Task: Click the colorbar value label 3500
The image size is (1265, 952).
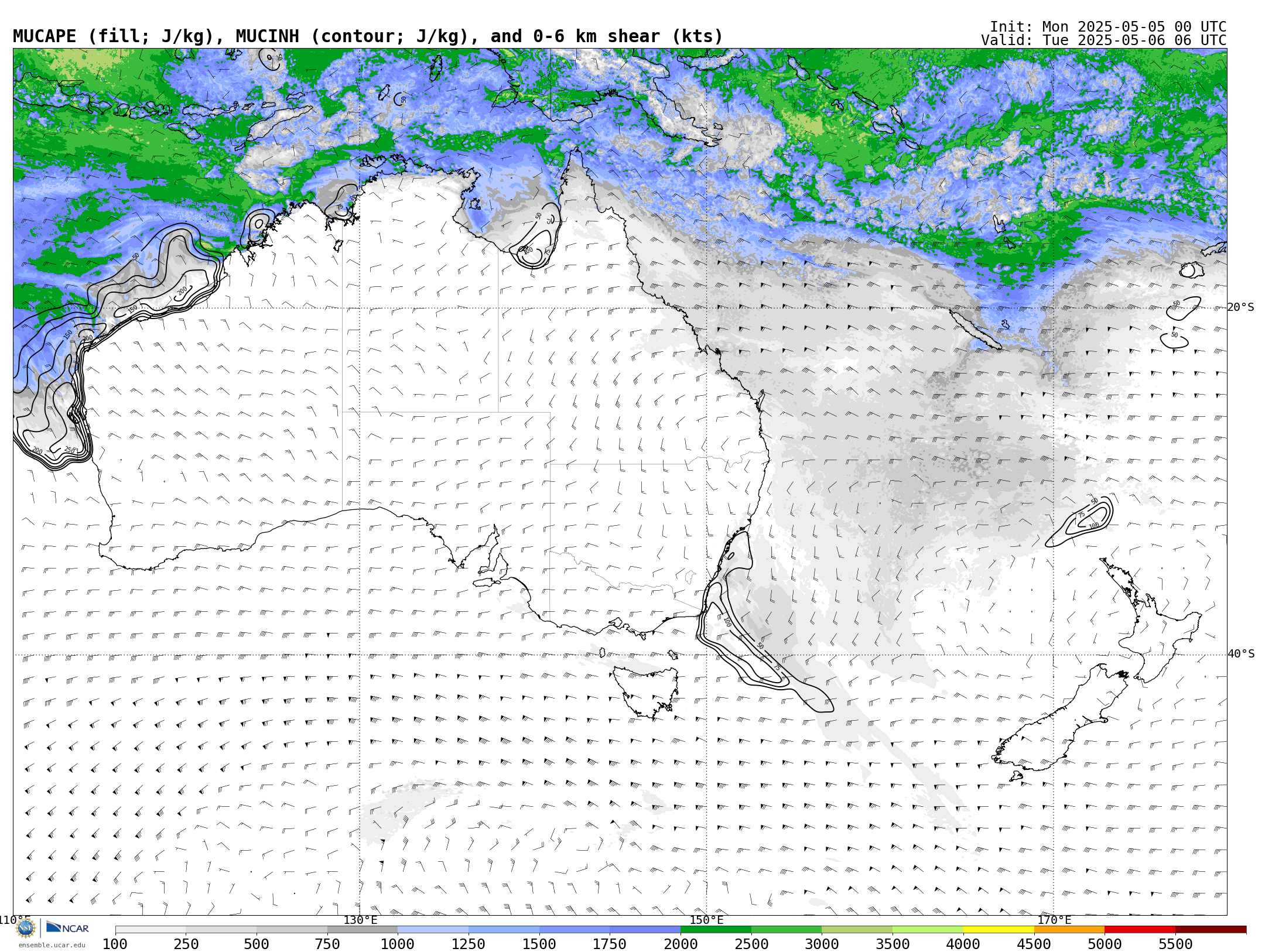Action: point(893,944)
